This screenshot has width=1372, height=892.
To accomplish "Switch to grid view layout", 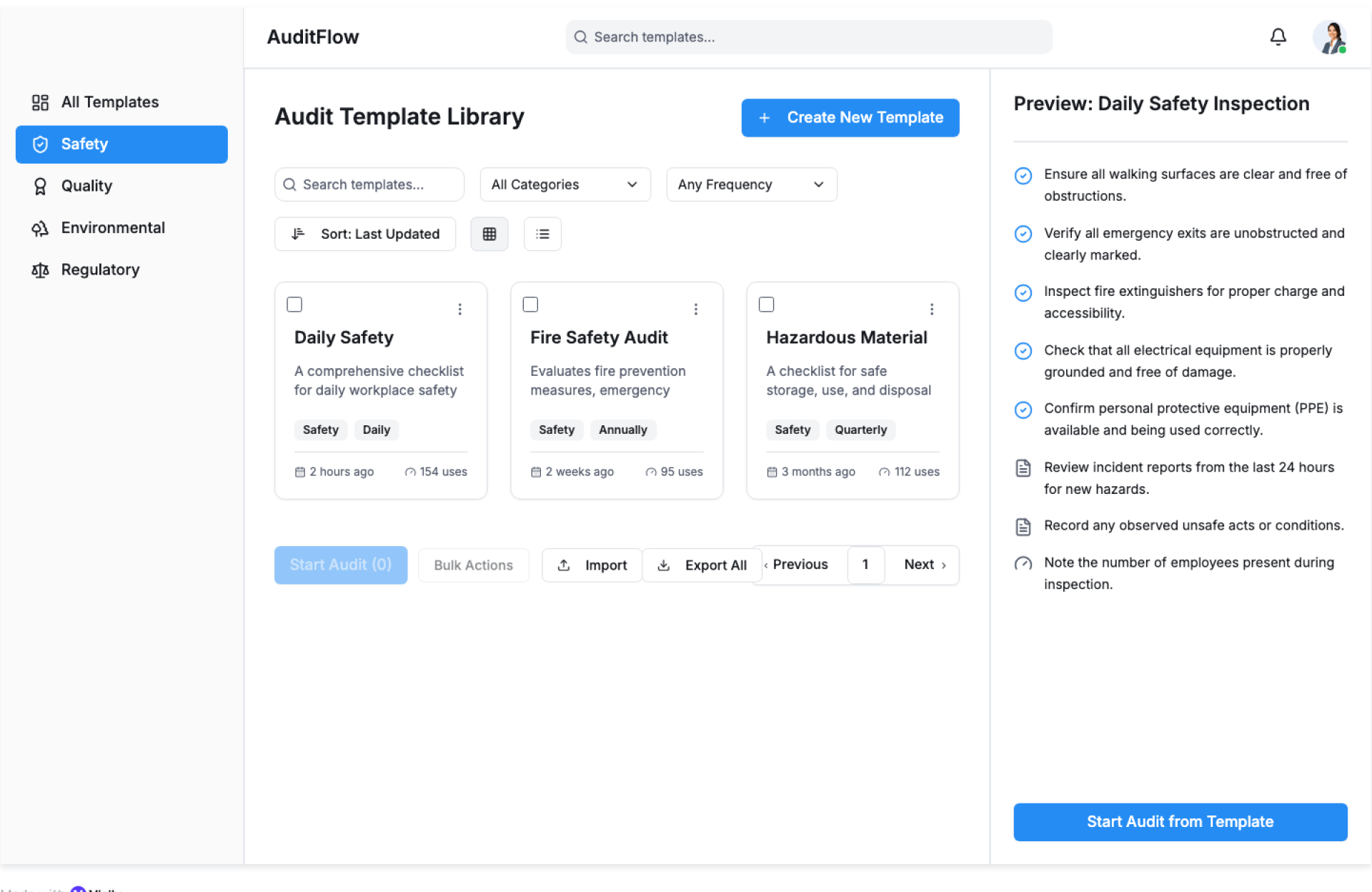I will click(x=489, y=234).
